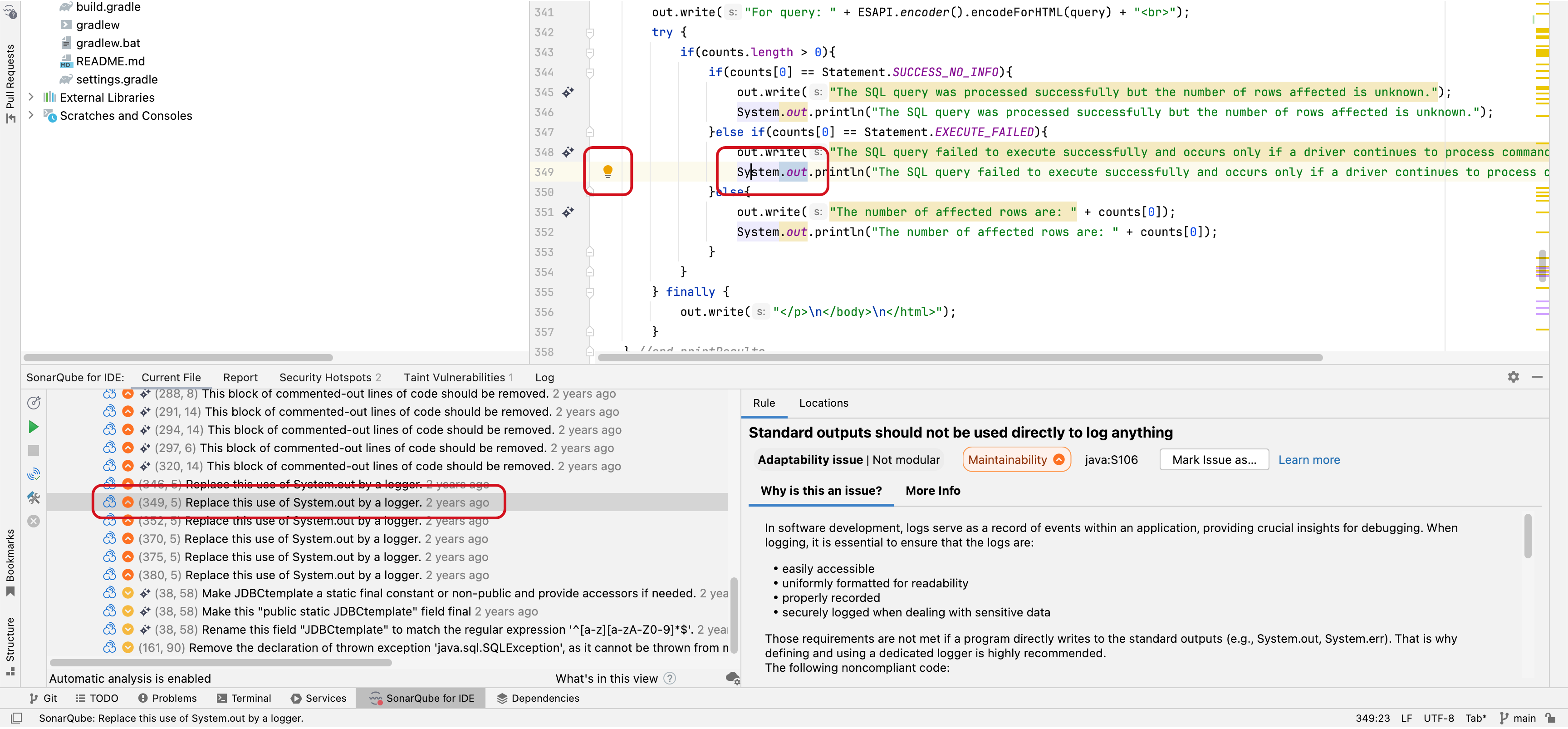
Task: Open the Git tool window
Action: point(43,698)
